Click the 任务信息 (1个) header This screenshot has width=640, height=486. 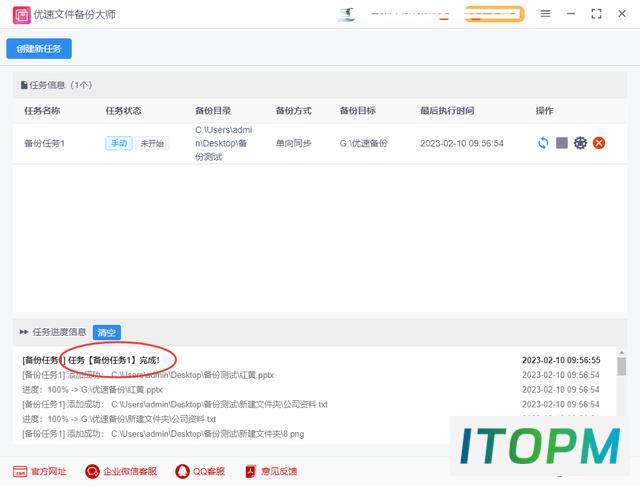(x=60, y=85)
